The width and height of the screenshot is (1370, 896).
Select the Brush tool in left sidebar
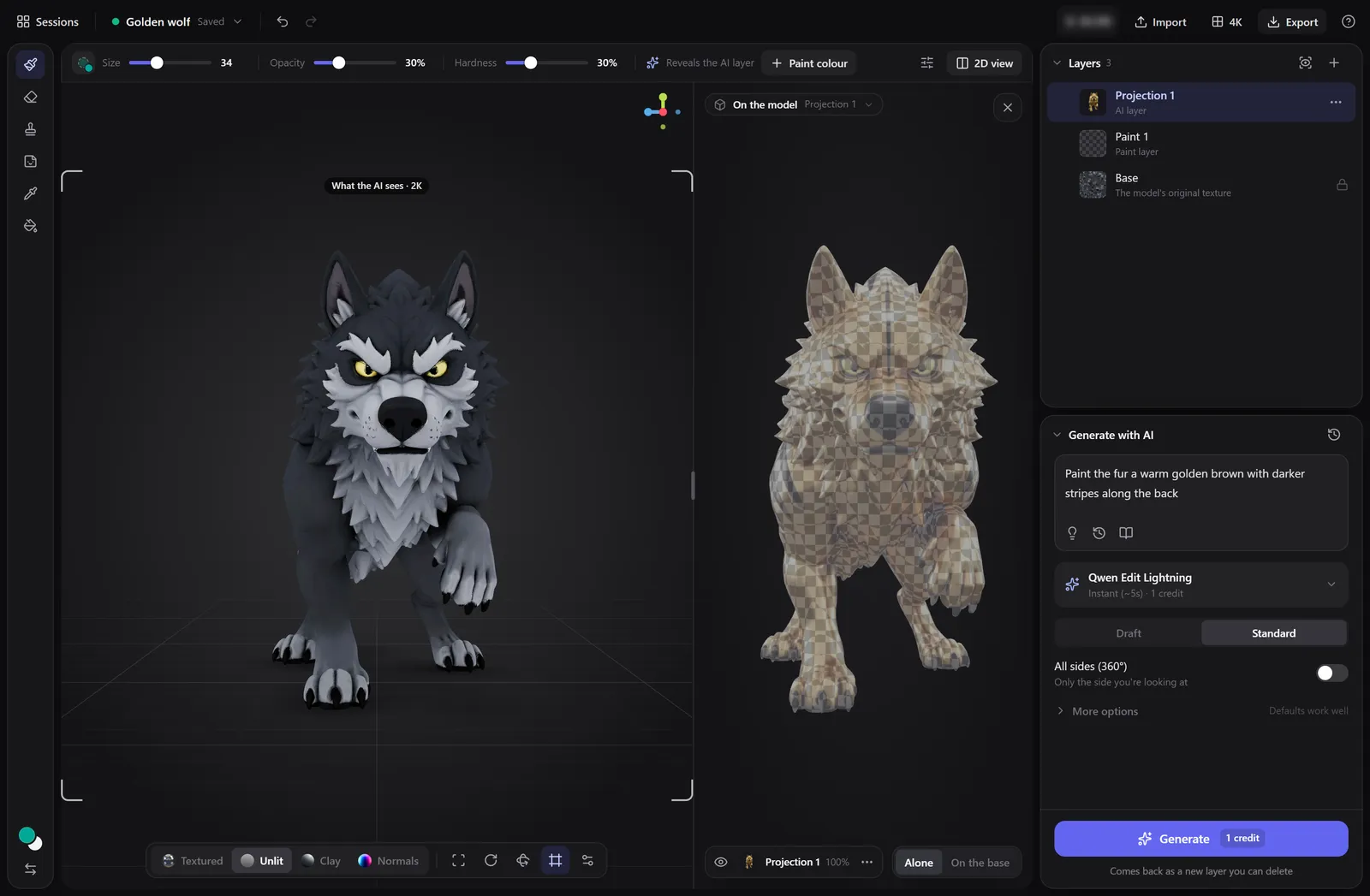coord(31,64)
